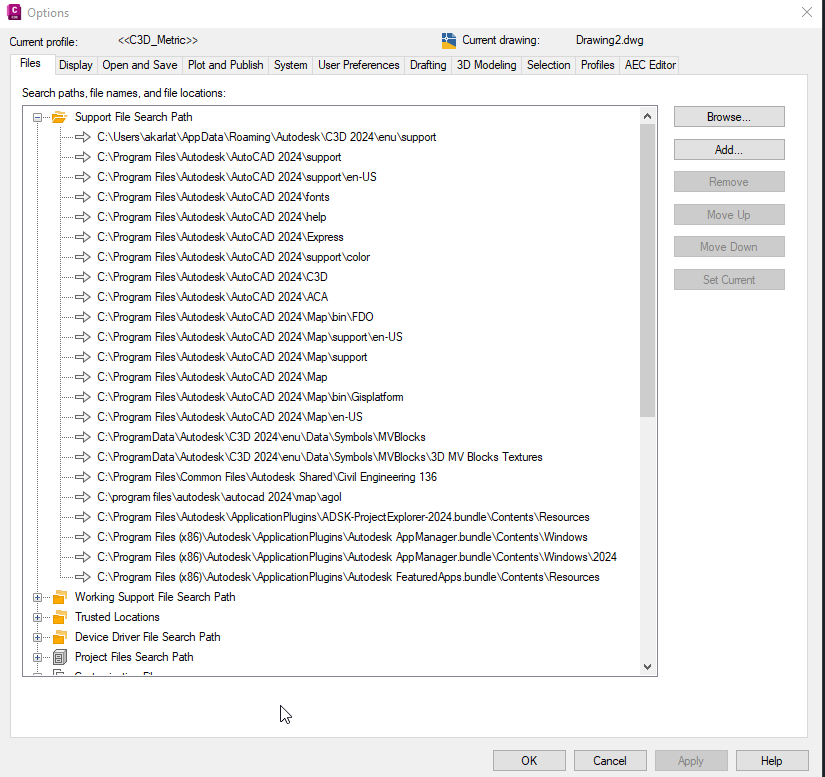Select the AutoCAD 2024\Map\en-US path

[230, 417]
